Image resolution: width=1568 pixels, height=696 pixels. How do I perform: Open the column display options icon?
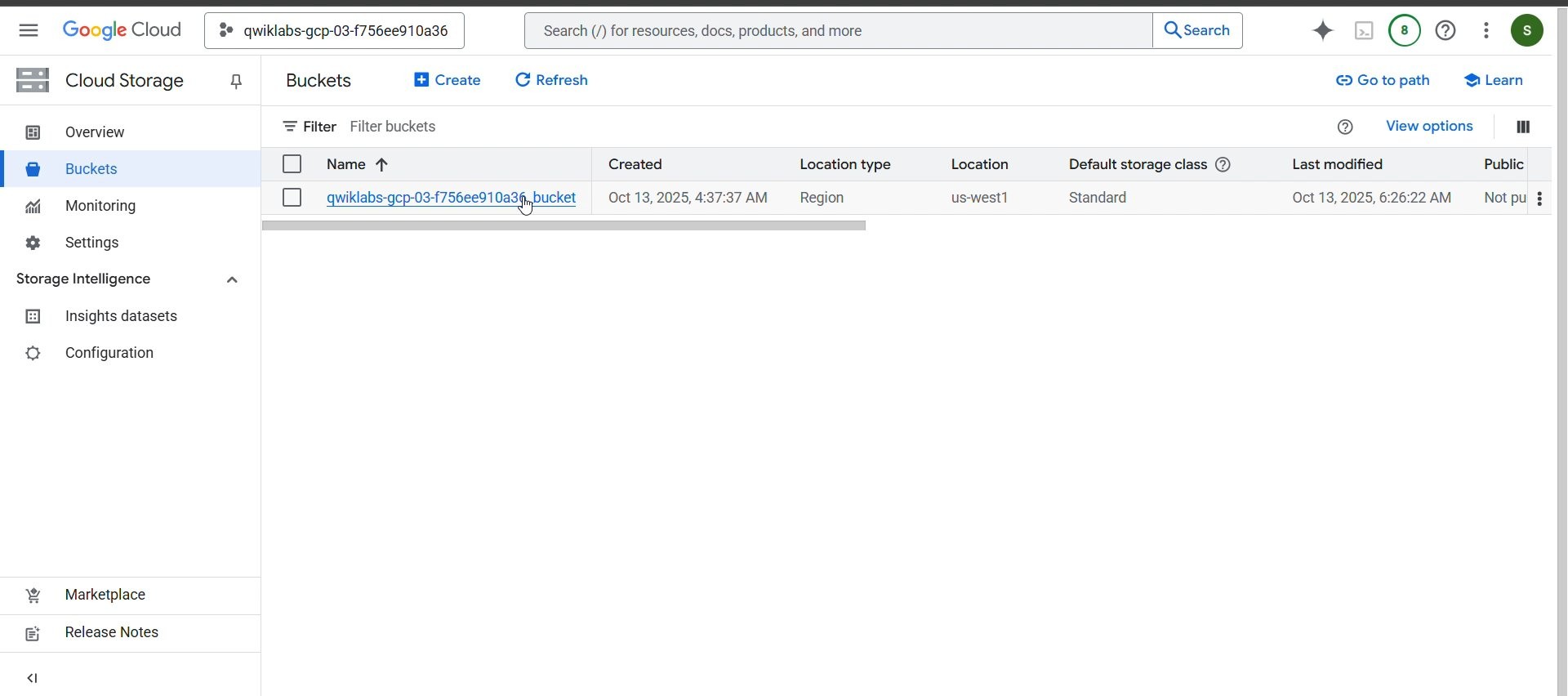tap(1523, 127)
